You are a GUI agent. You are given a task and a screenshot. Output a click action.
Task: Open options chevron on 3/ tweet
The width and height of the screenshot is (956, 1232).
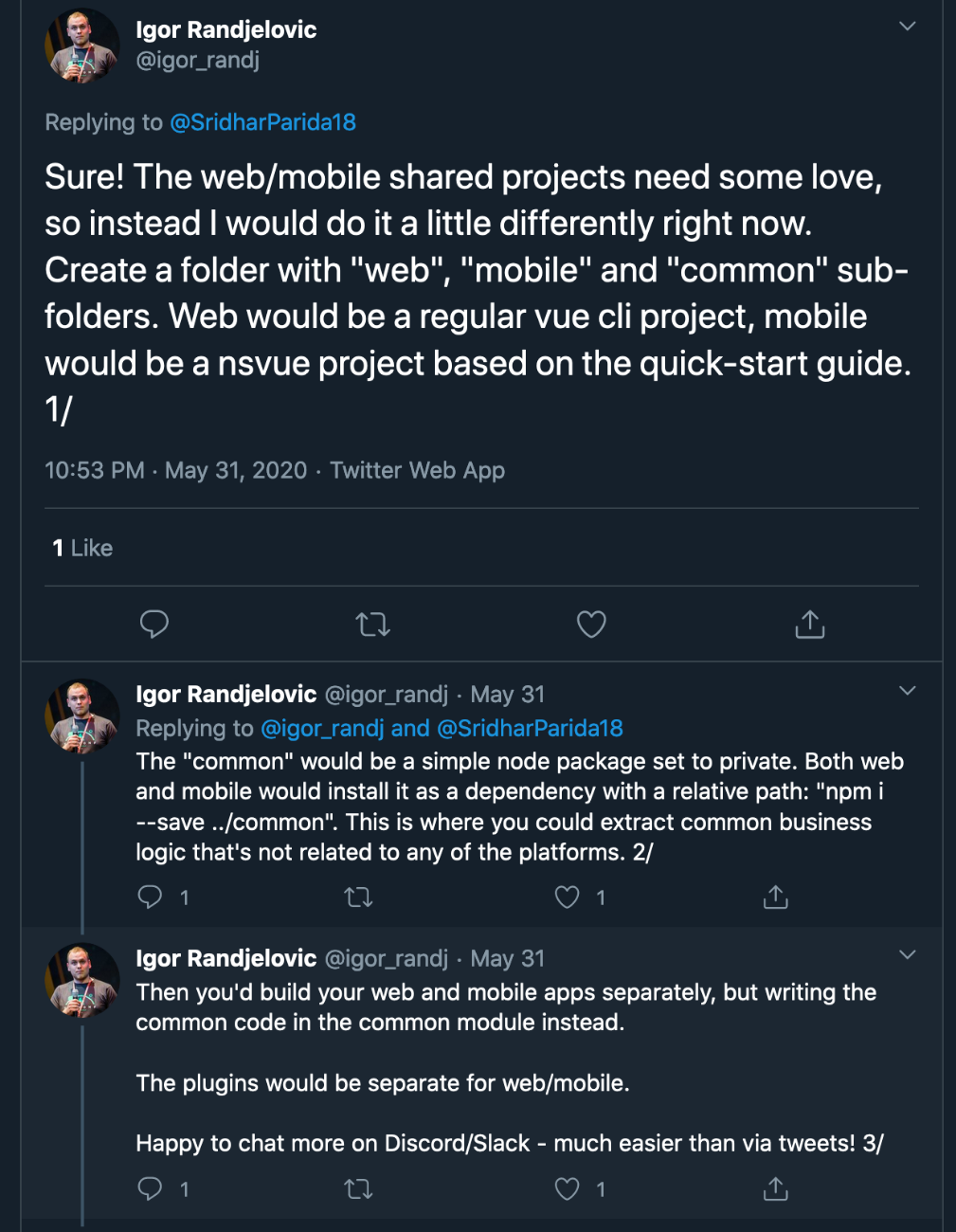[x=907, y=954]
